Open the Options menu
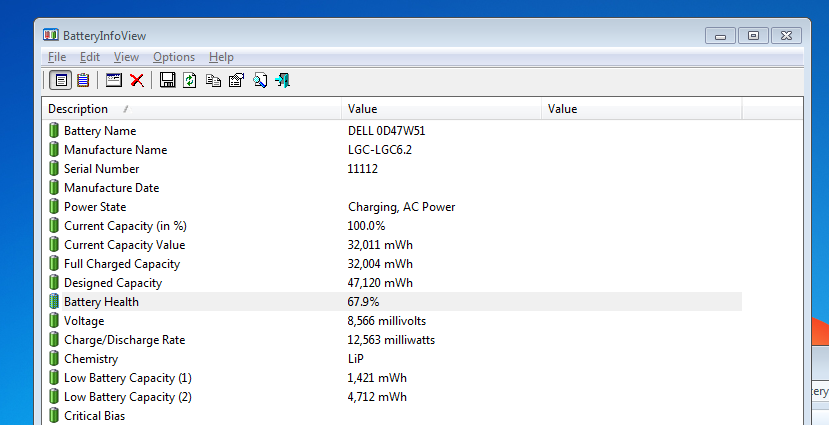829x425 pixels. (x=174, y=57)
